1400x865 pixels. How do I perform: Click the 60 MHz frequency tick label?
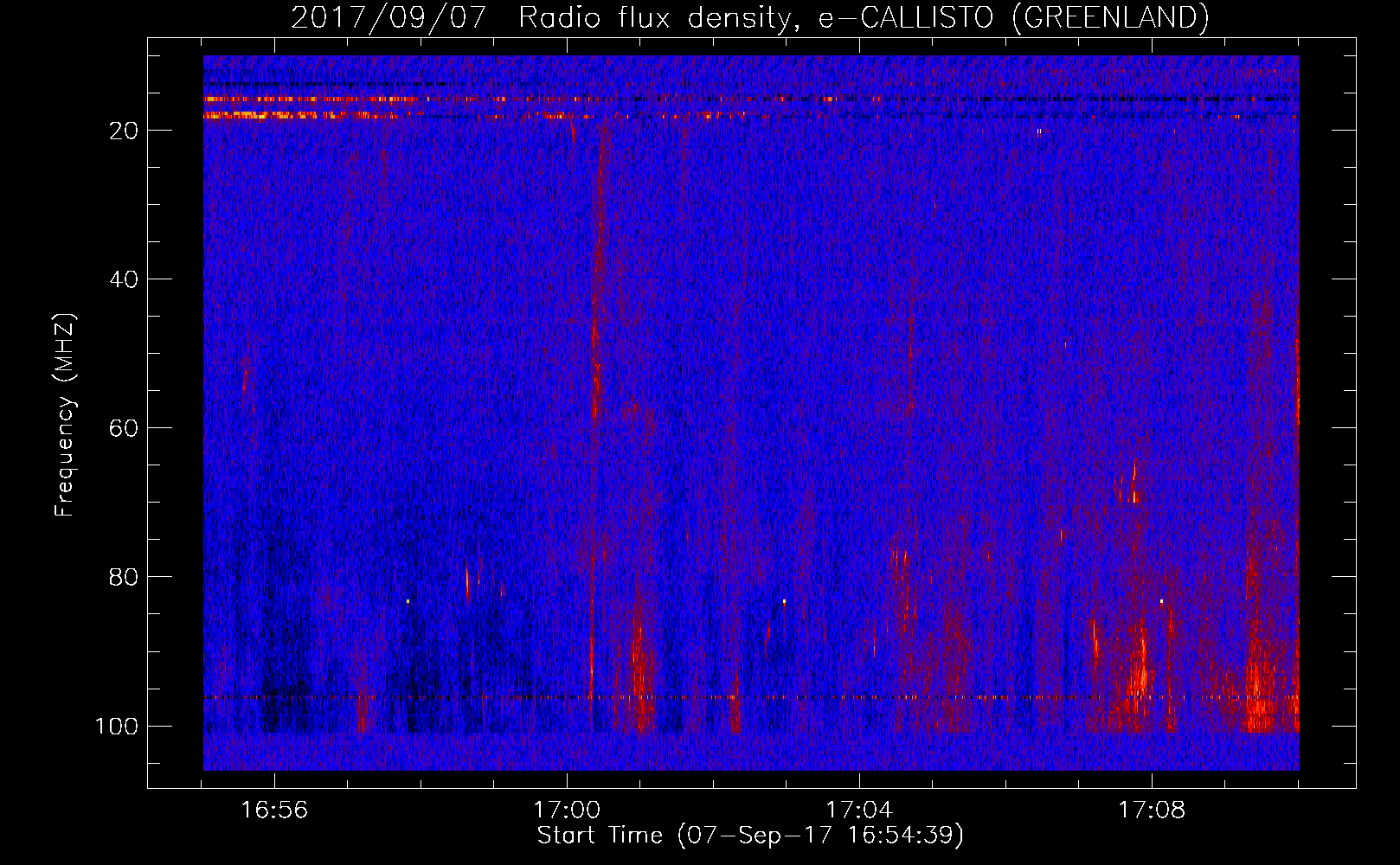(124, 428)
